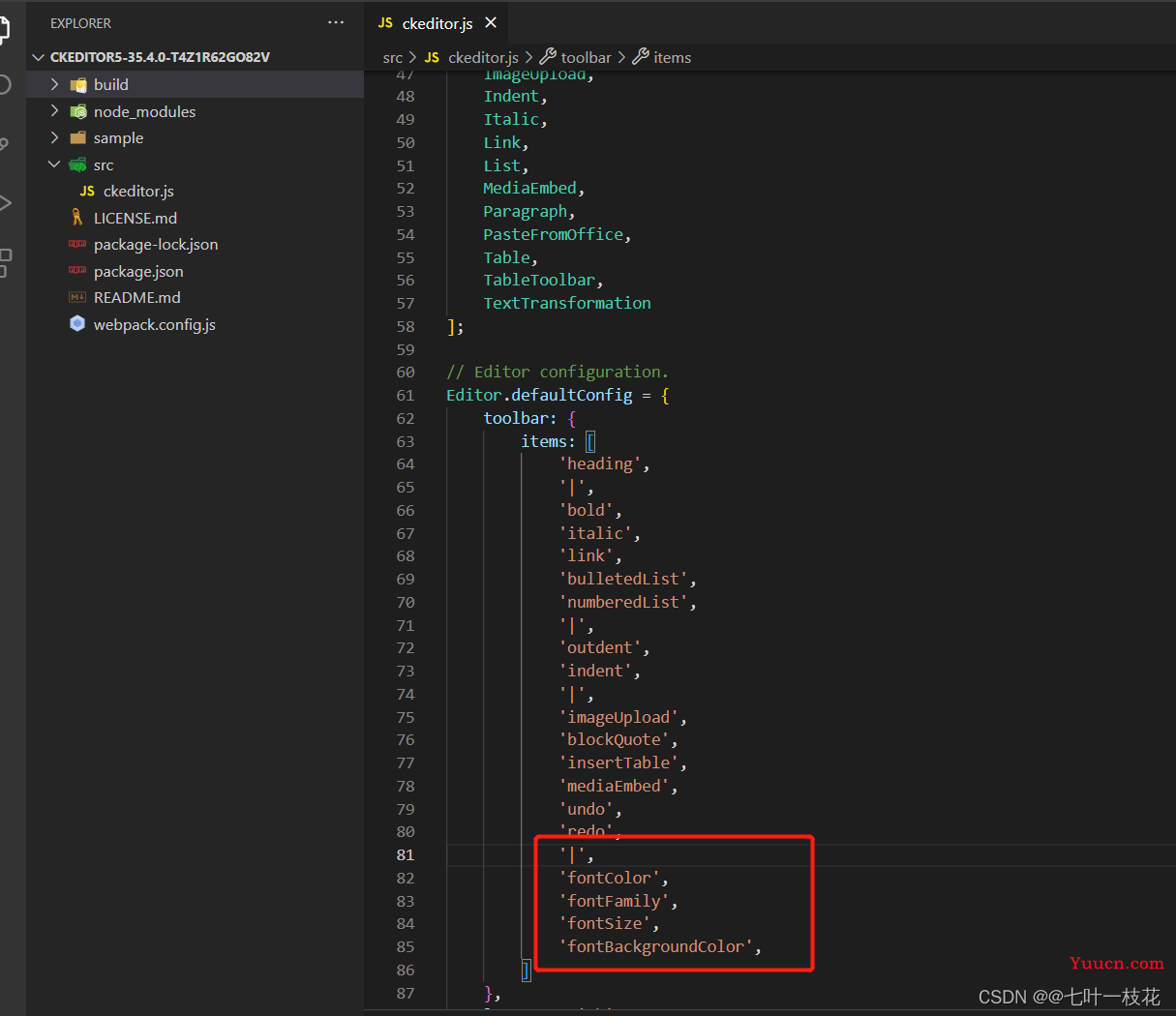Select the ckeditor.js editor tab

437,22
